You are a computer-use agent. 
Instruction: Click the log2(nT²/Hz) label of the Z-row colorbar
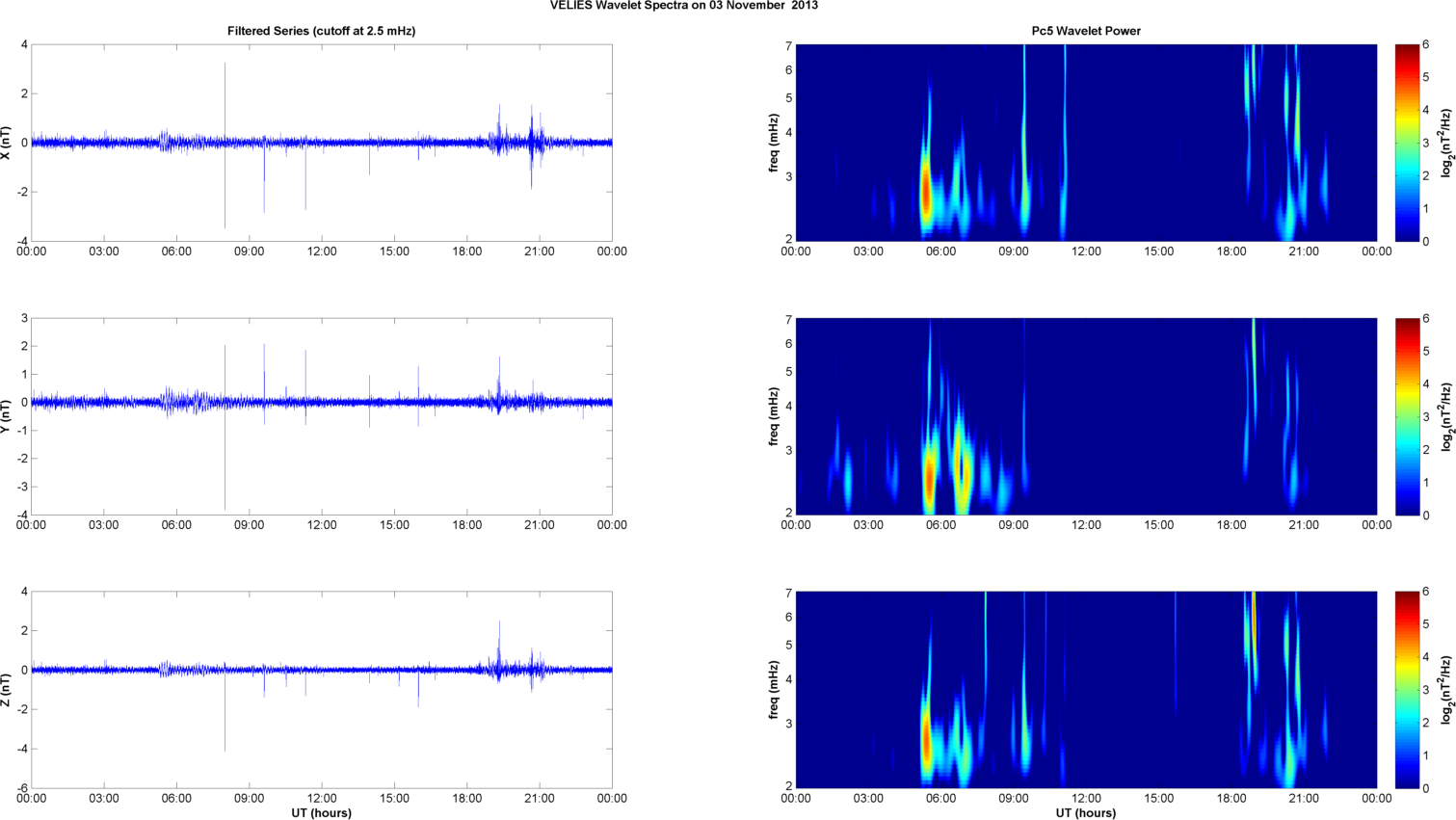[x=1445, y=690]
